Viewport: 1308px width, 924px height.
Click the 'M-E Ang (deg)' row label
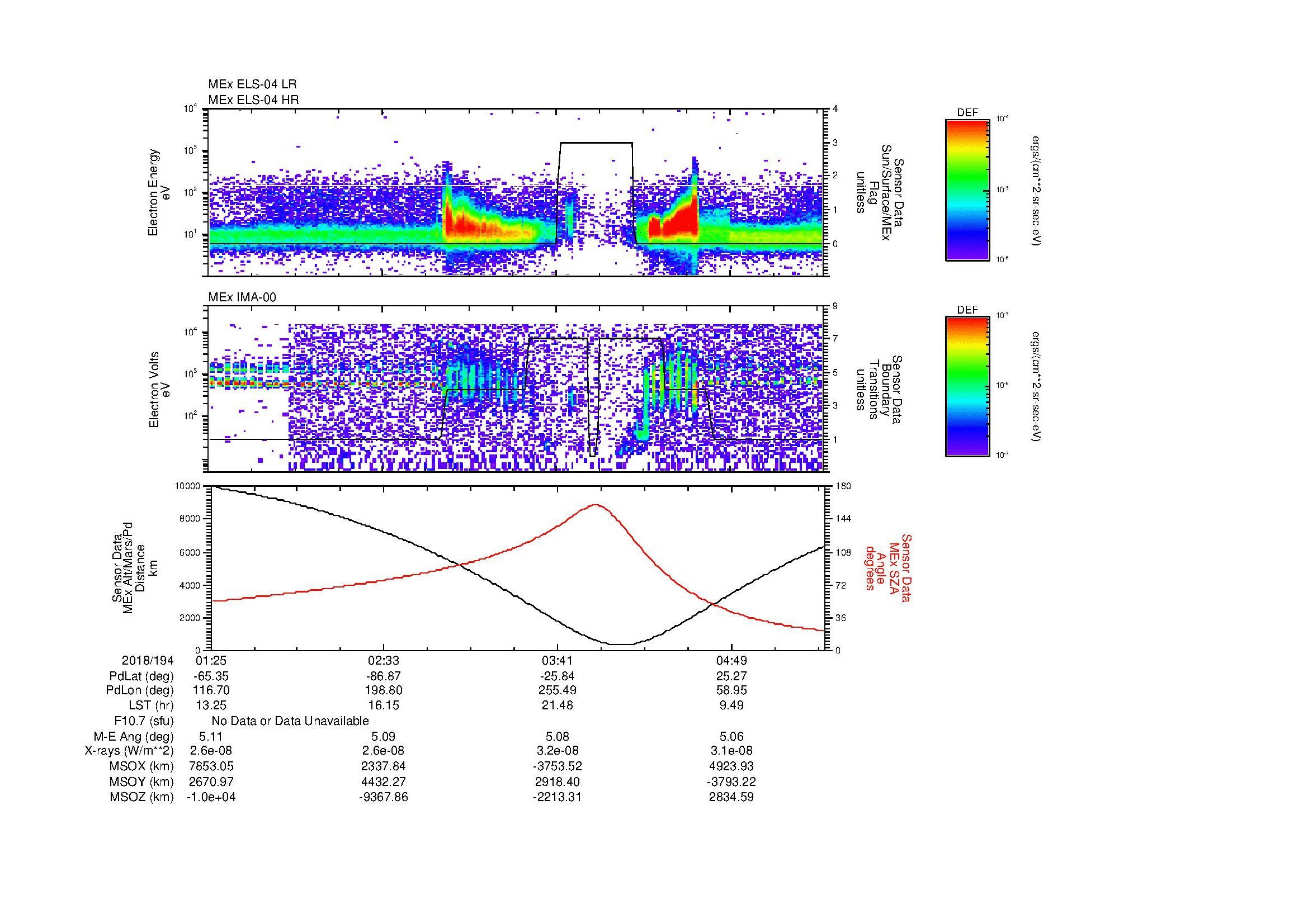(x=134, y=736)
